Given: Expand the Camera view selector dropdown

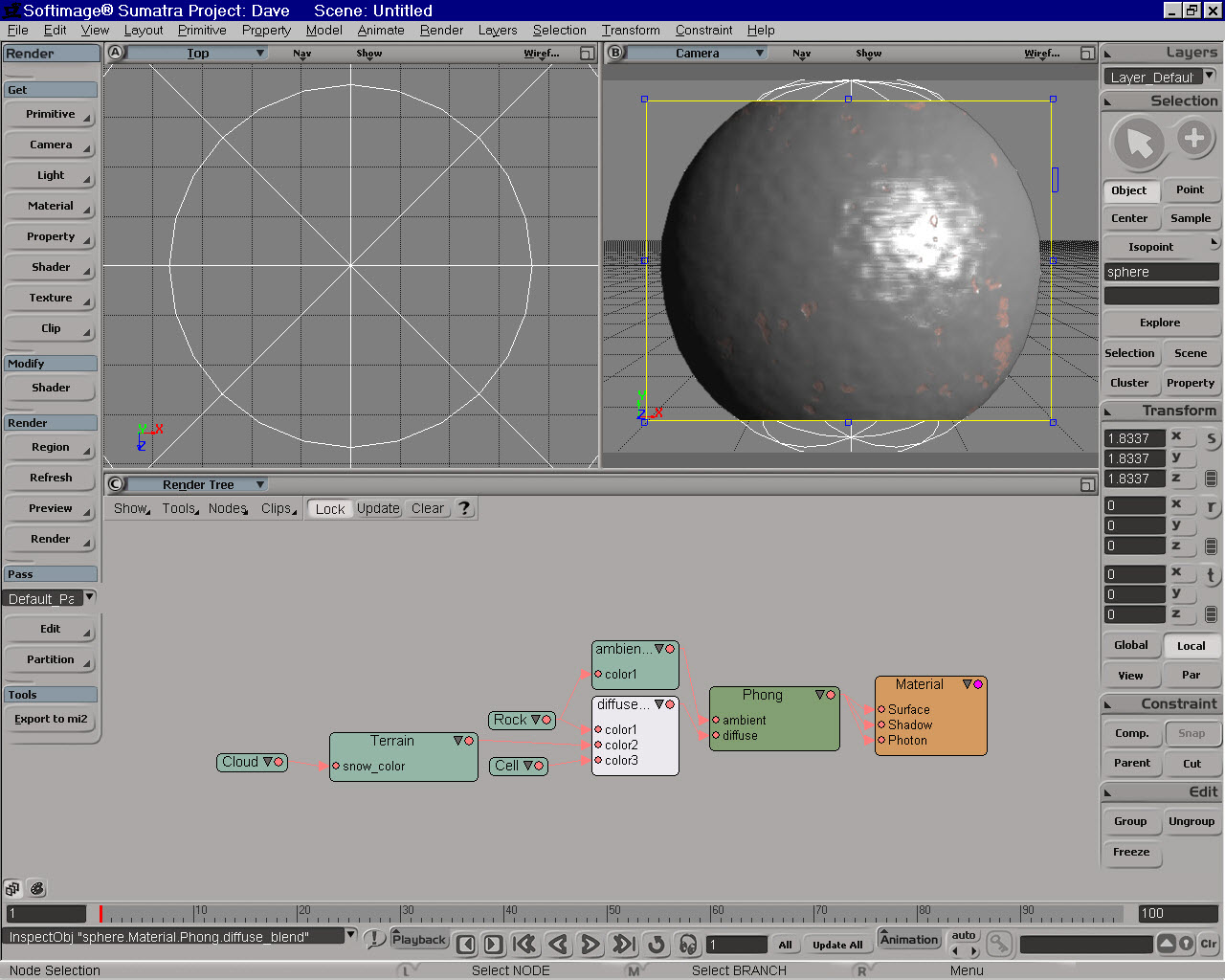Looking at the screenshot, I should 760,54.
